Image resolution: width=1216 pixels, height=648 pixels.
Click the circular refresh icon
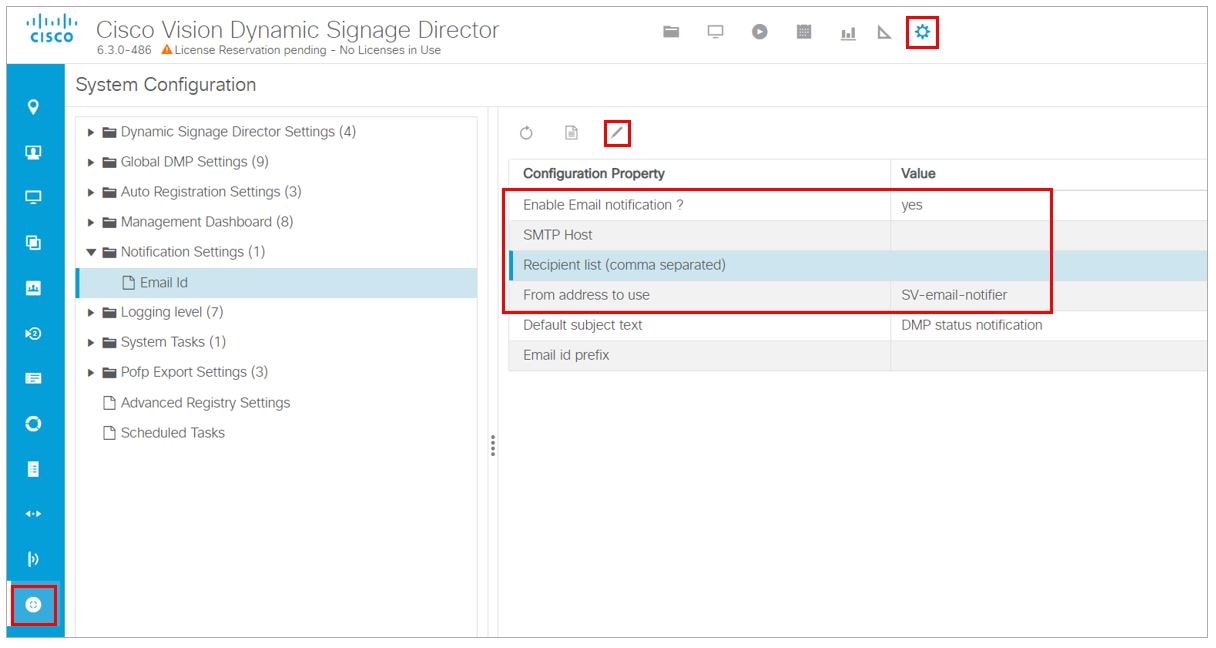click(527, 133)
